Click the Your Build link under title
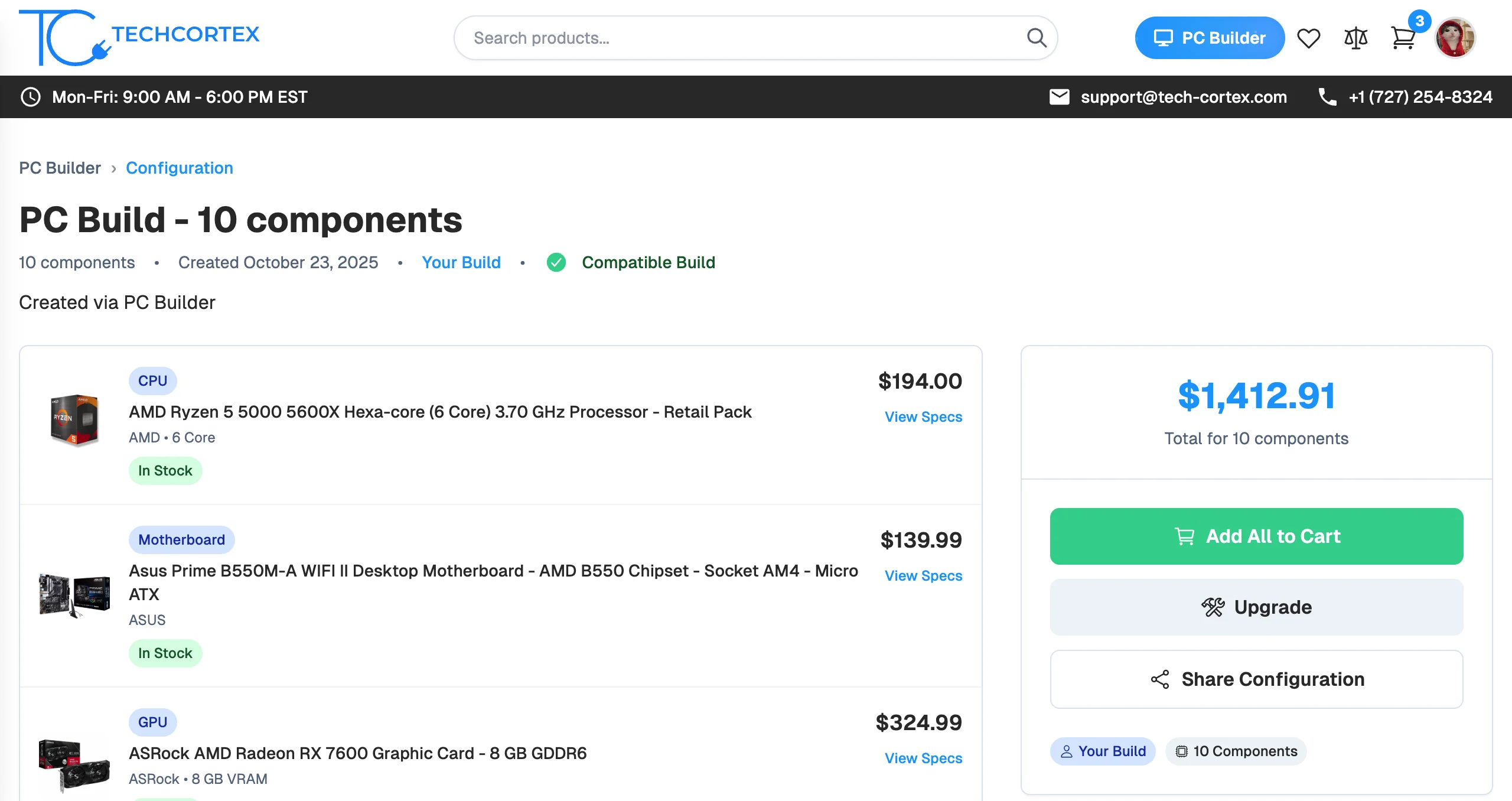This screenshot has height=801, width=1512. coord(461,262)
